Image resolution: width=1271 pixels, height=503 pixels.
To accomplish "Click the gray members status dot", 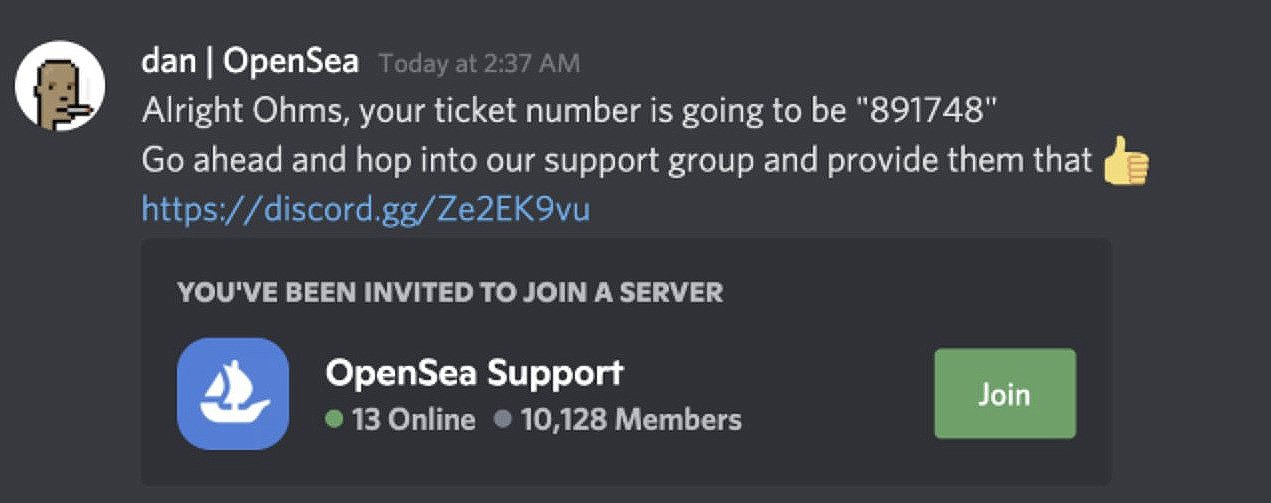I will pyautogui.click(x=503, y=419).
